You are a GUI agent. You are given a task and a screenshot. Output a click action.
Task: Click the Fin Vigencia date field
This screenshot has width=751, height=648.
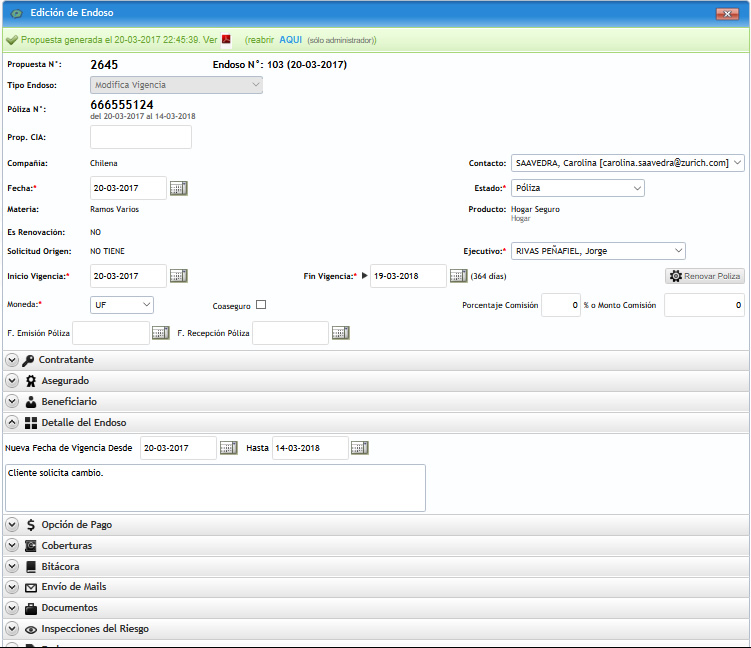point(408,276)
